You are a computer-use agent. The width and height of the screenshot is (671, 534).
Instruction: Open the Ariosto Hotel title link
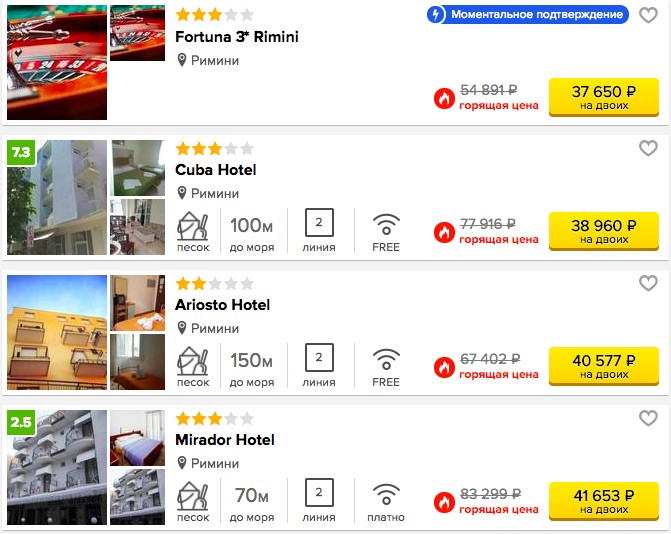223,305
